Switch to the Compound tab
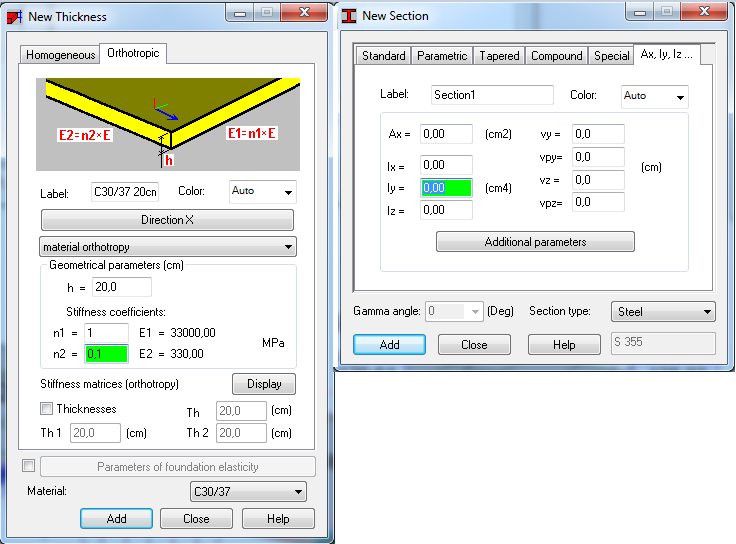The width and height of the screenshot is (736, 544). click(556, 56)
